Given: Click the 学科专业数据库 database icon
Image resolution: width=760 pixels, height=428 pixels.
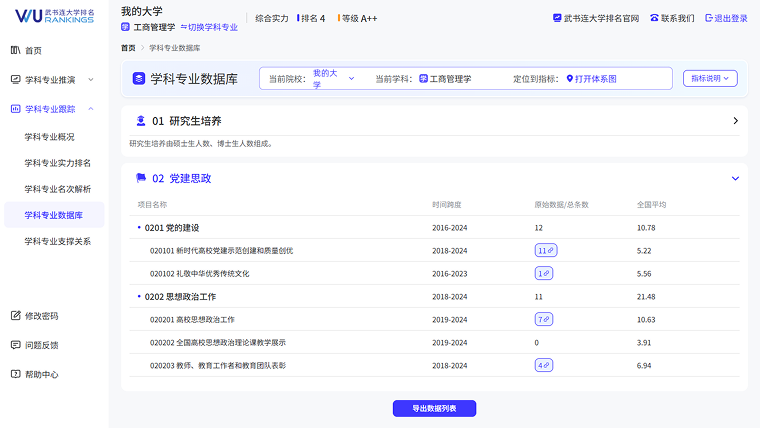Looking at the screenshot, I should (x=139, y=79).
